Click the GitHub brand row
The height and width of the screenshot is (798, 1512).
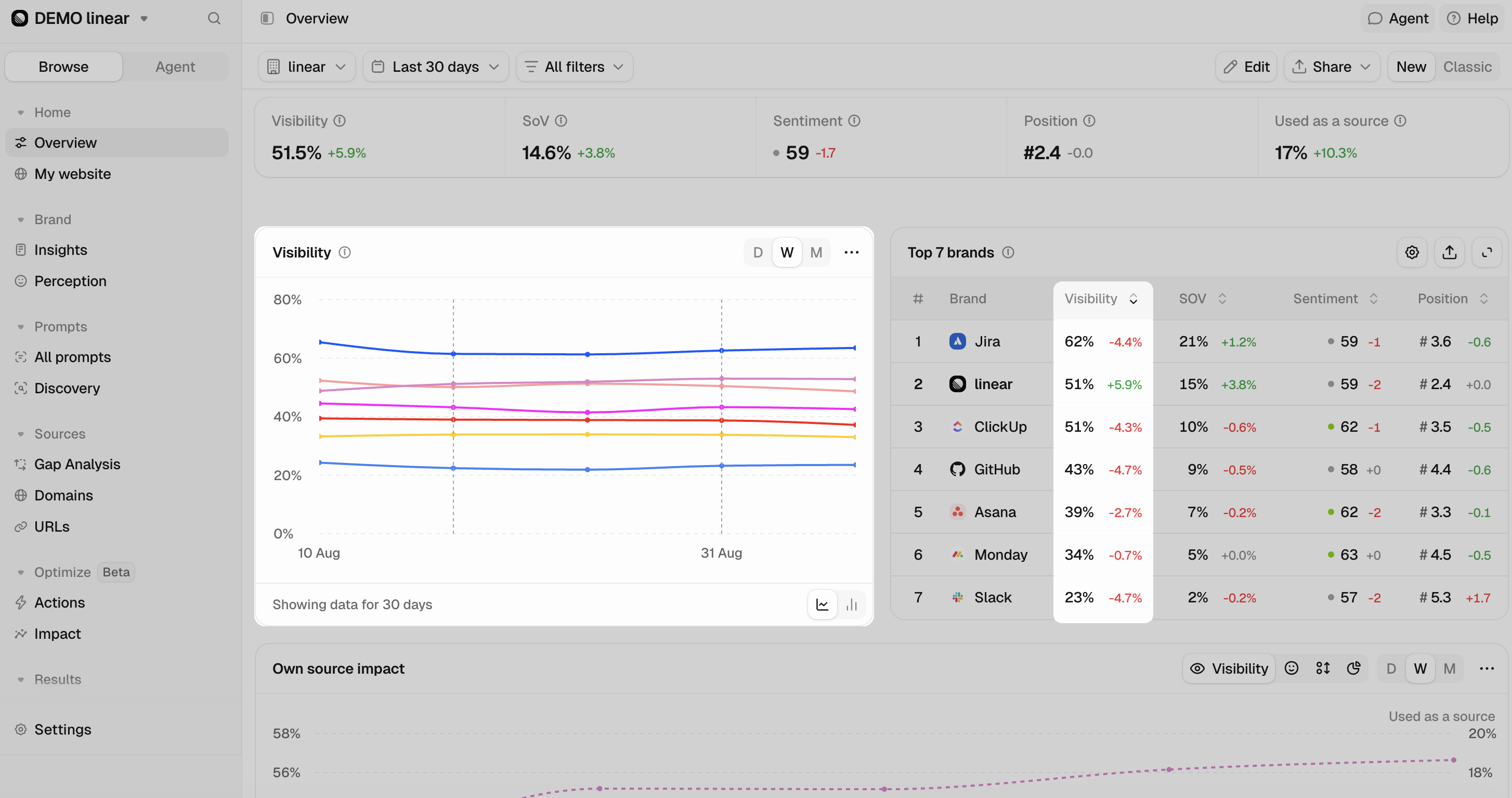pos(1199,469)
